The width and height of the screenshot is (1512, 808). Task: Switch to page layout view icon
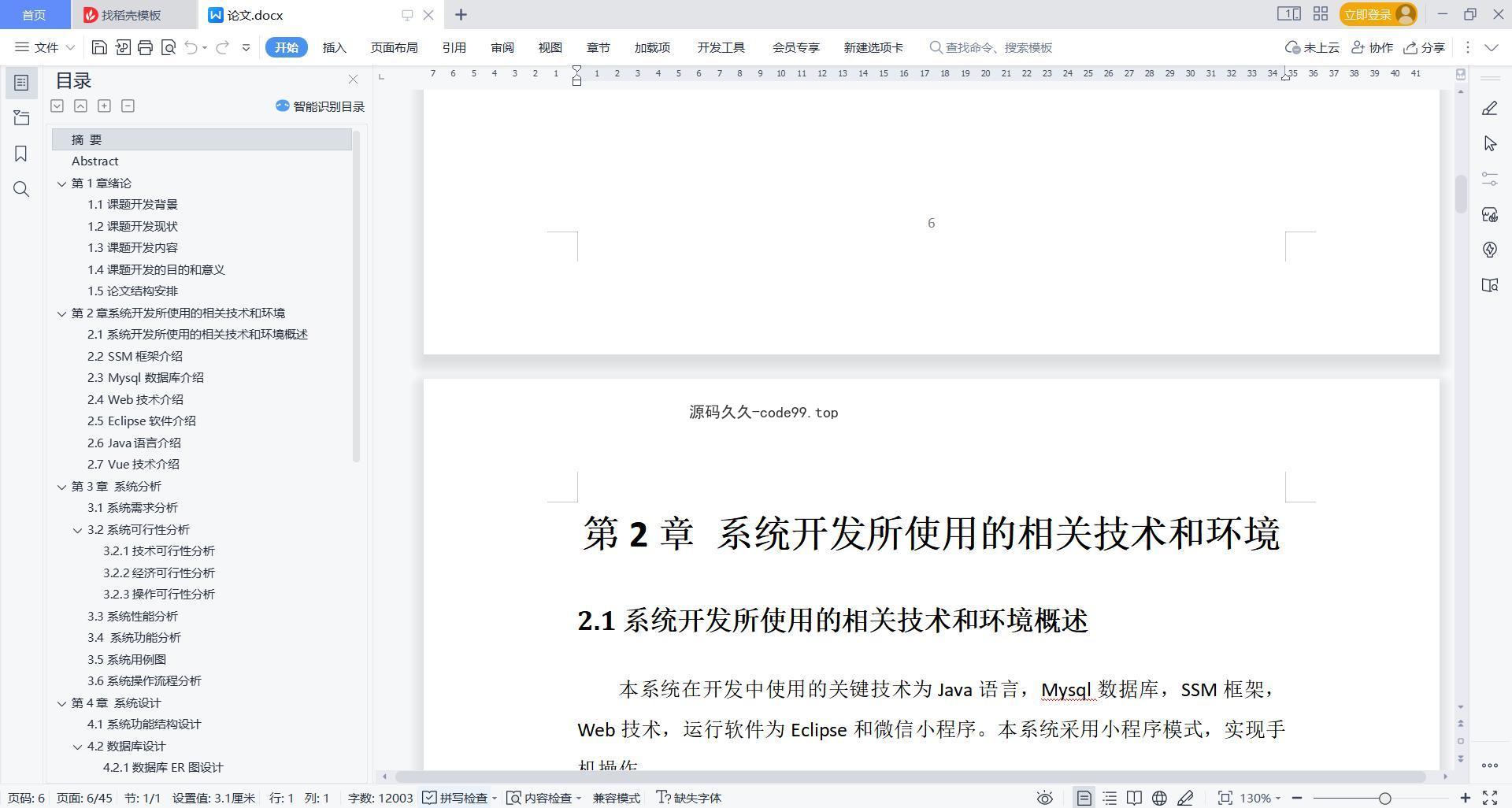1084,798
